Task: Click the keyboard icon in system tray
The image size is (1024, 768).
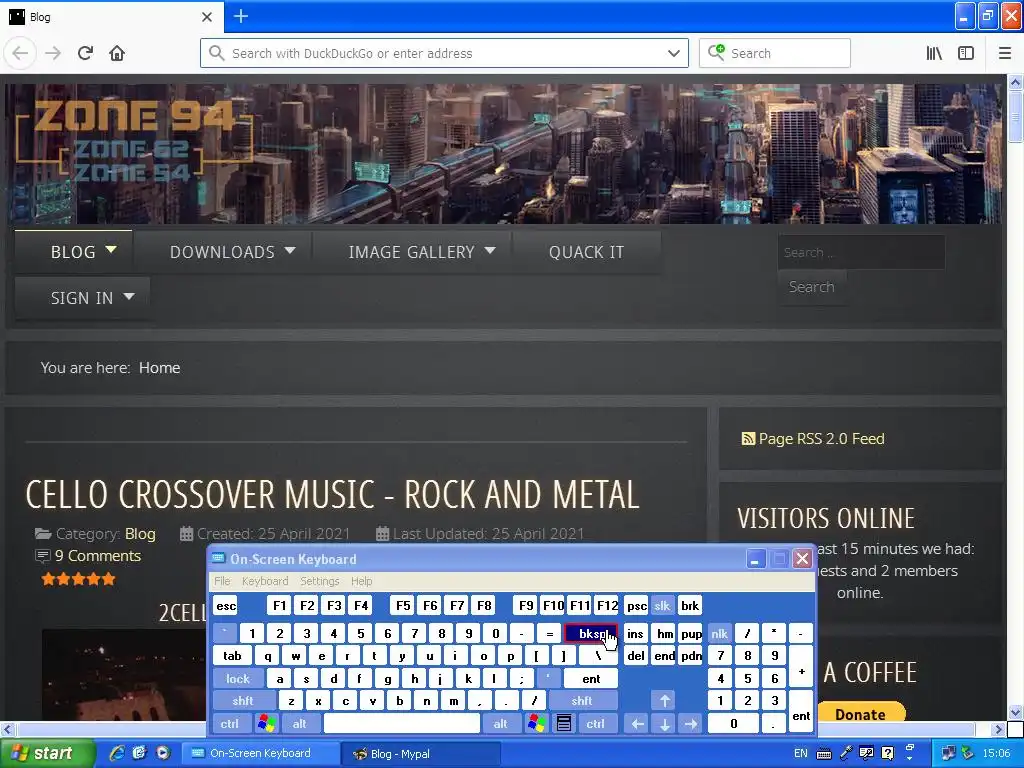Action: (x=824, y=754)
